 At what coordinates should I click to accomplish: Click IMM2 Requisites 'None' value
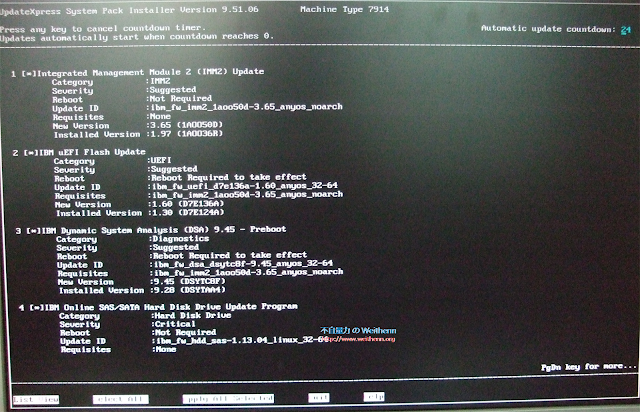(x=160, y=116)
